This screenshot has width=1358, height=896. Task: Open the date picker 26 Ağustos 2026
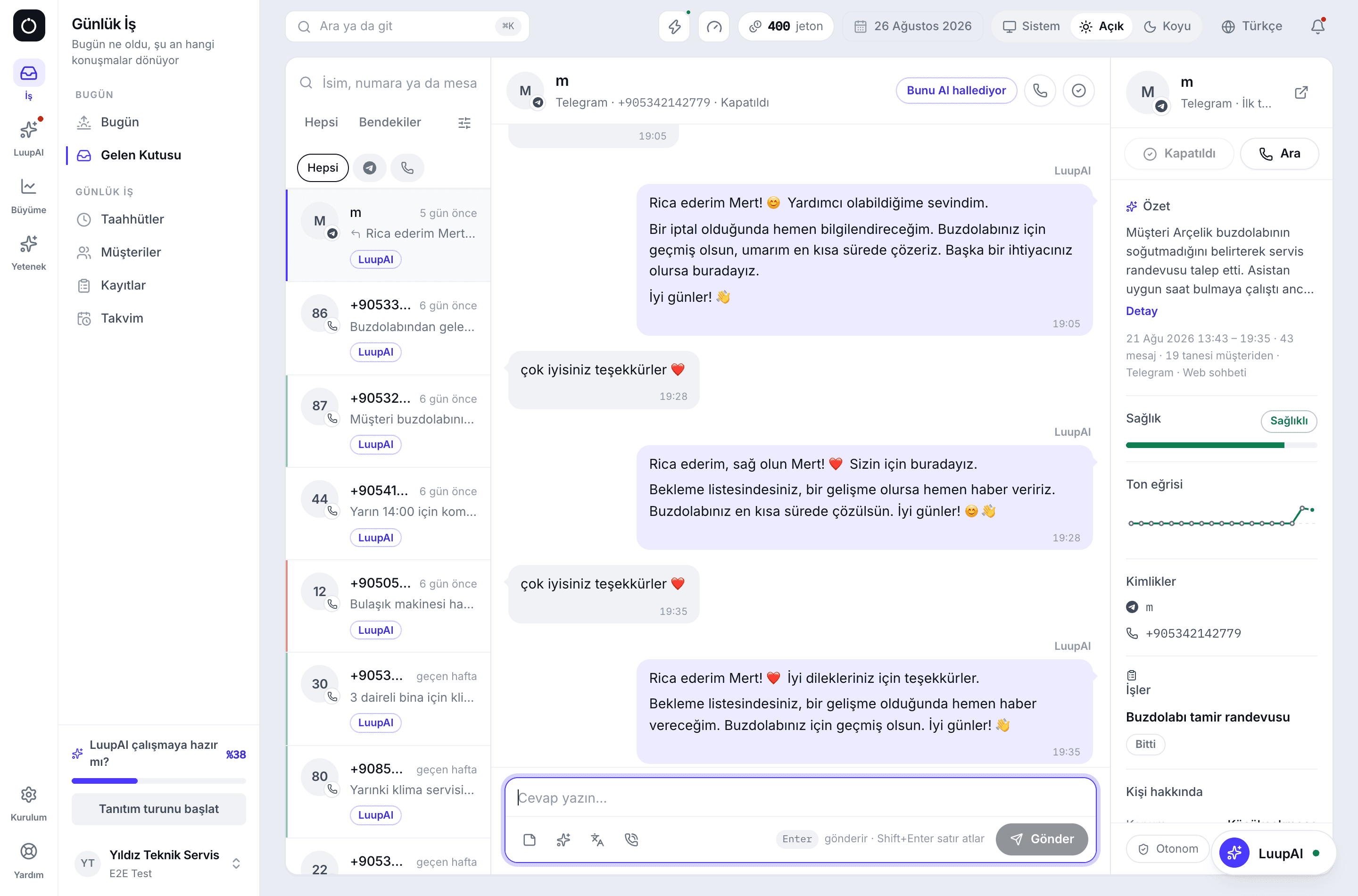click(x=912, y=26)
